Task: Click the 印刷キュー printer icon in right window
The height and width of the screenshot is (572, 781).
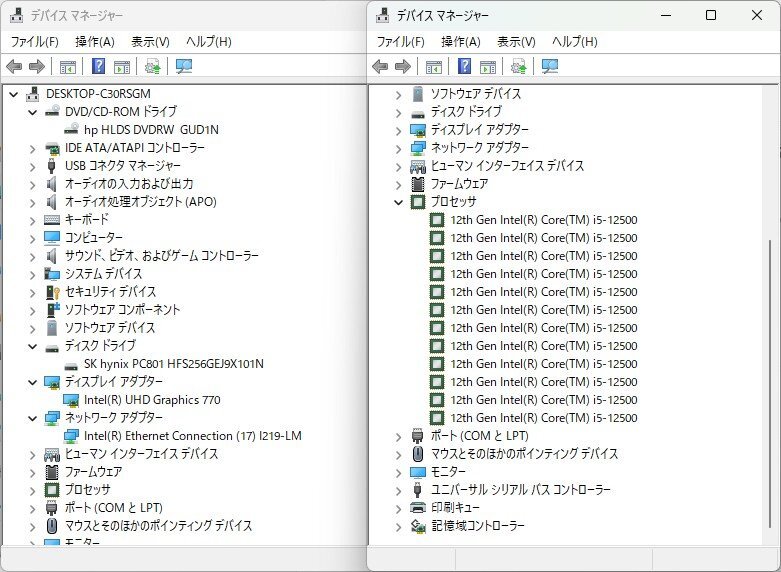Action: click(417, 508)
